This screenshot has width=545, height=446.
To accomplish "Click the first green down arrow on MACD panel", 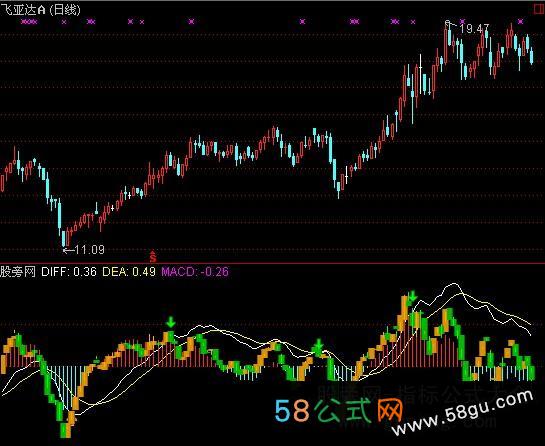I will click(x=171, y=322).
